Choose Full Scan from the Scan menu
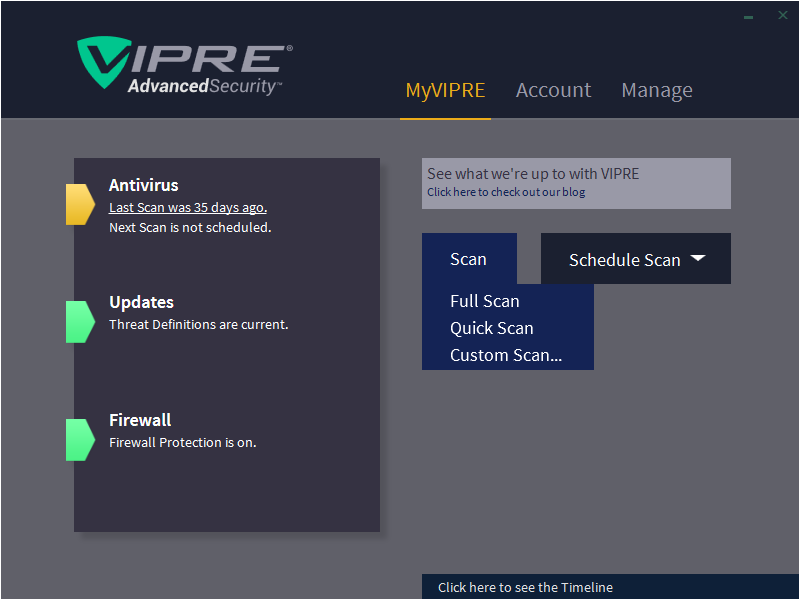 485,301
